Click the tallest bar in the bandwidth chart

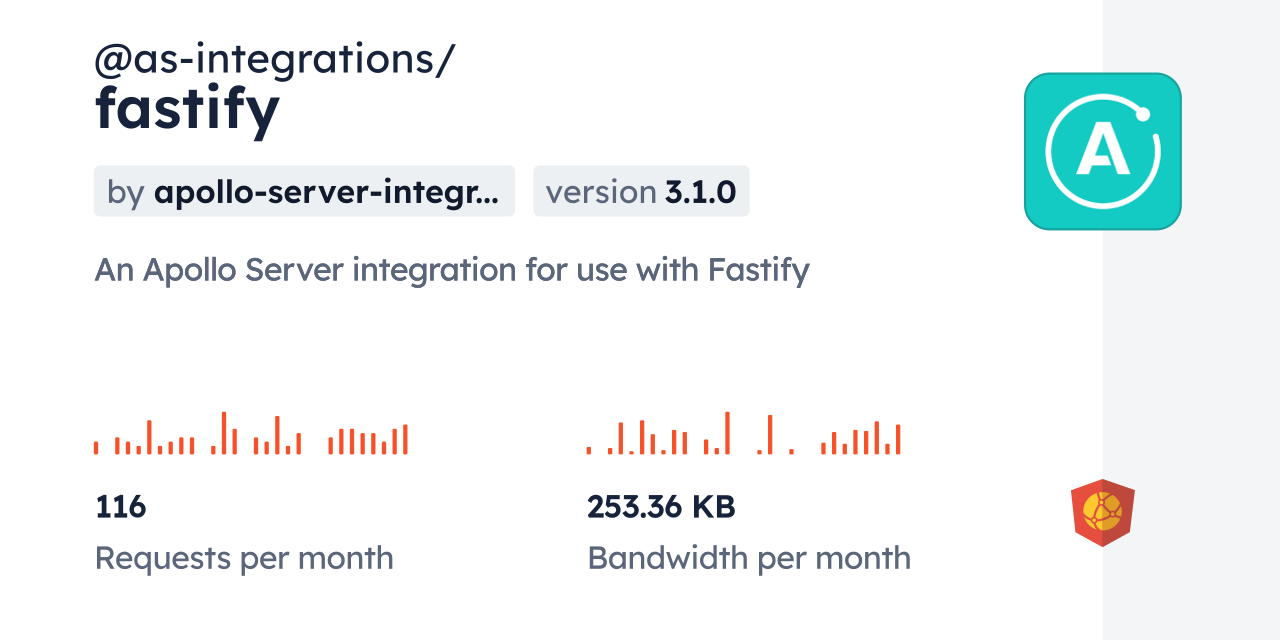(727, 434)
